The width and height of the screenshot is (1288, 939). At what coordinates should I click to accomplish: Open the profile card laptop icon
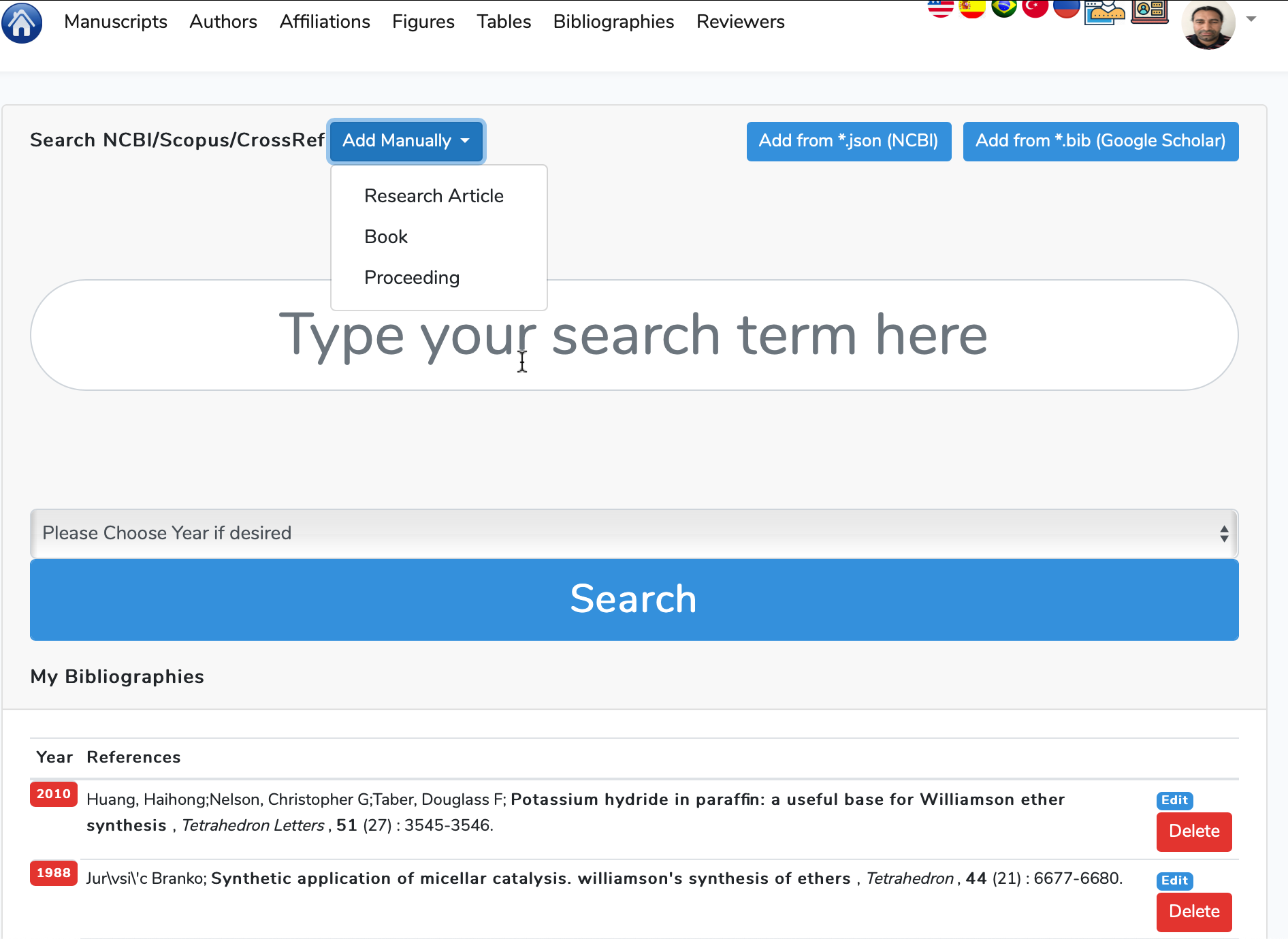pos(1149,11)
